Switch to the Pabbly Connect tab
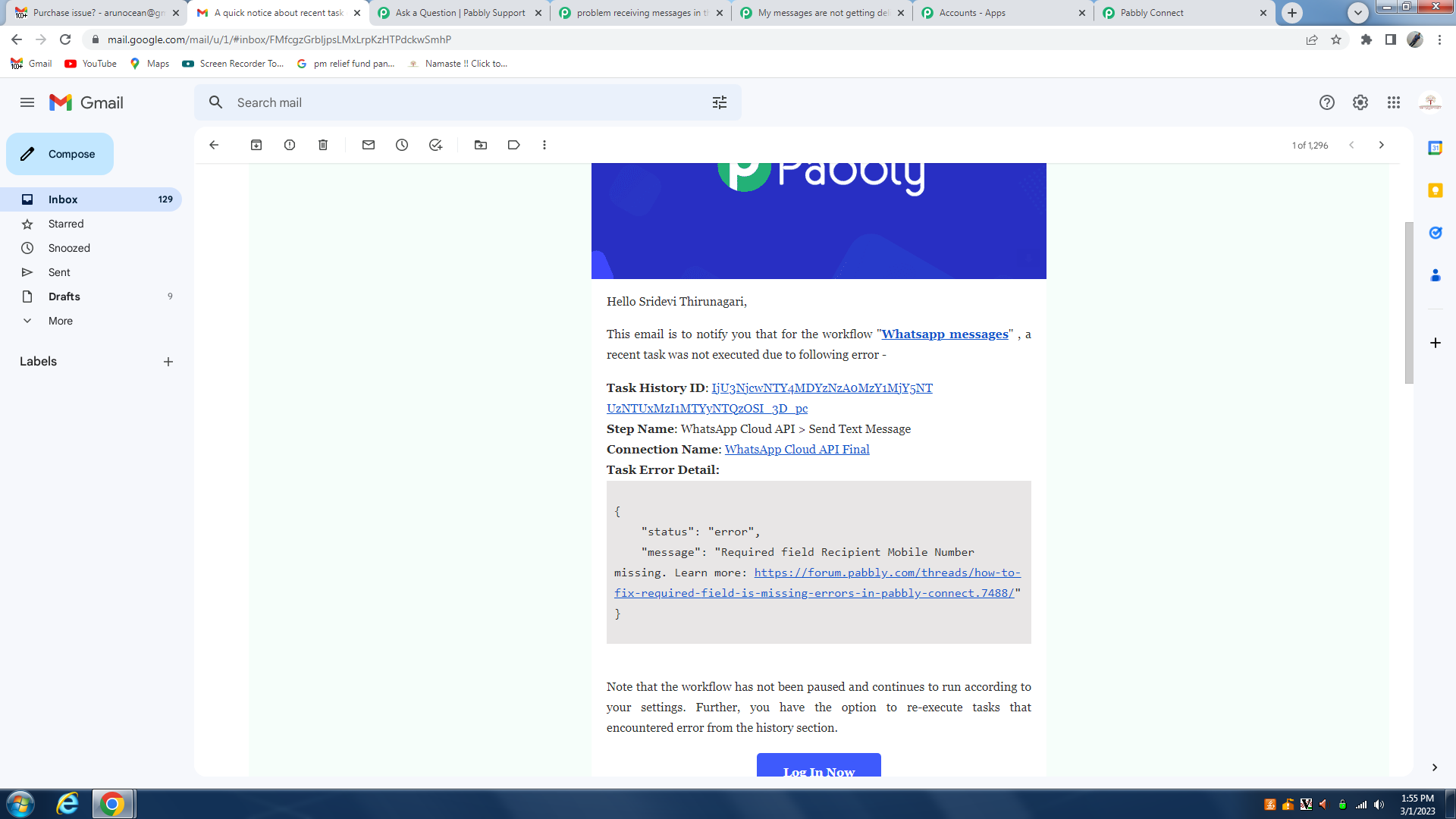The height and width of the screenshot is (819, 1456). [1185, 13]
